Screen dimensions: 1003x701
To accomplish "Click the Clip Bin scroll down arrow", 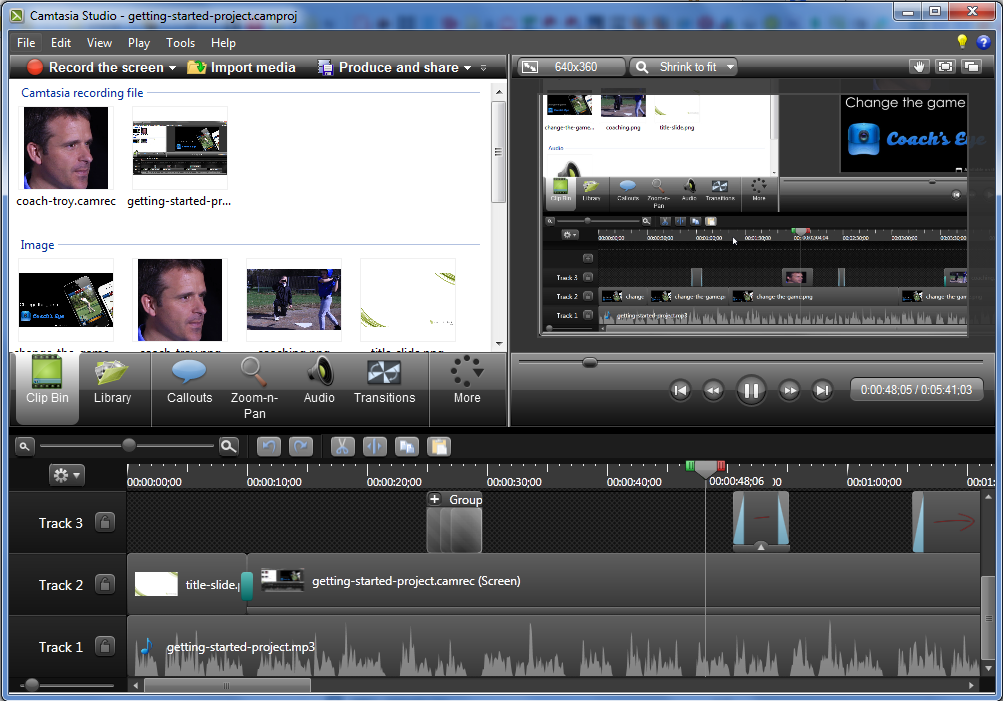I will (x=499, y=344).
